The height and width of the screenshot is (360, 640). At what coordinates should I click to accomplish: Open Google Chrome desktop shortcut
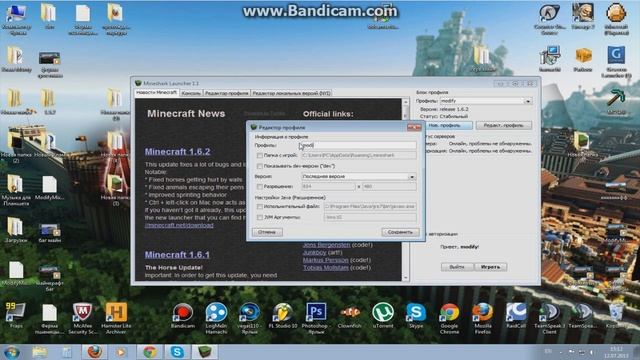coord(449,318)
